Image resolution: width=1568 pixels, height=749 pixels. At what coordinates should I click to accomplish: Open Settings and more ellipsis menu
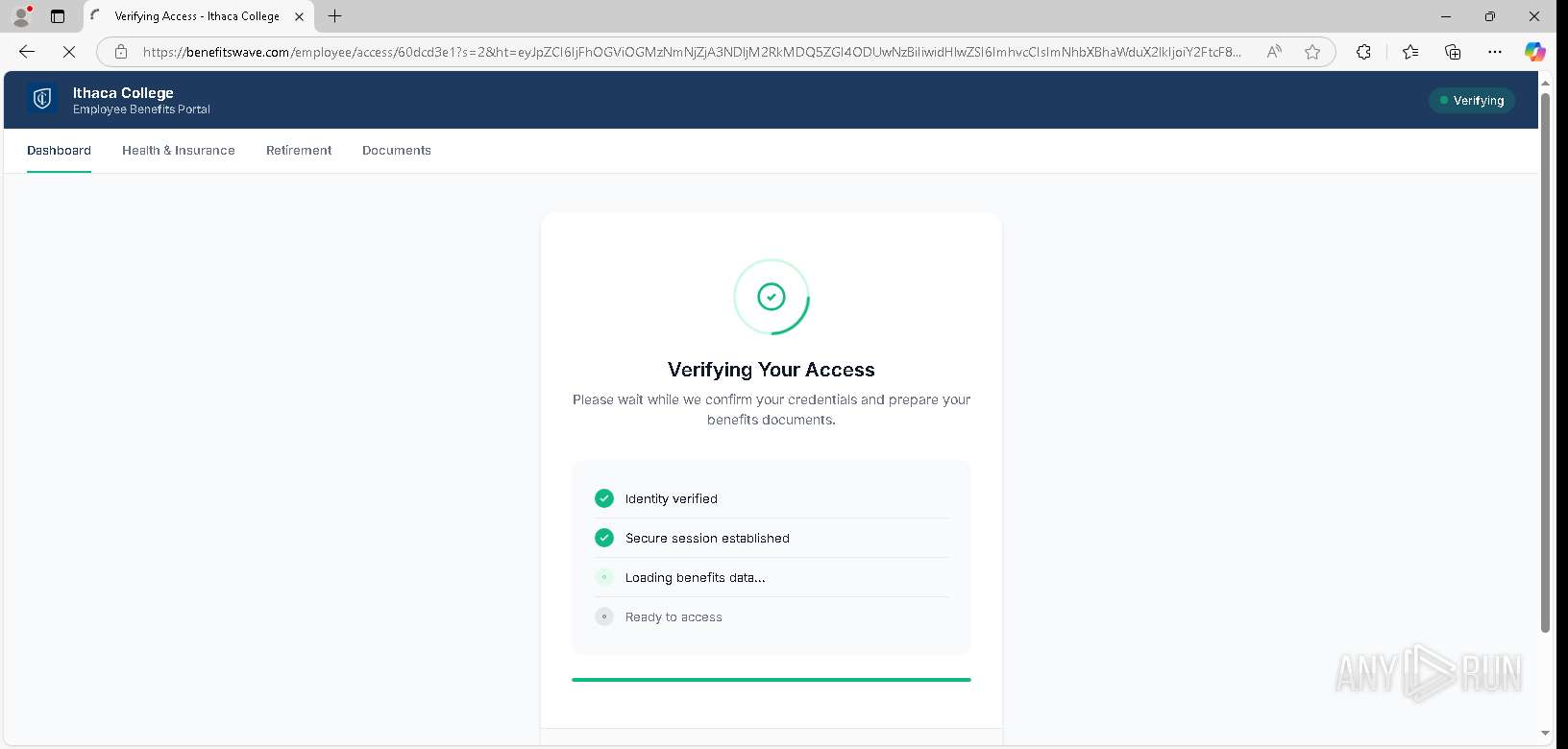click(1494, 52)
